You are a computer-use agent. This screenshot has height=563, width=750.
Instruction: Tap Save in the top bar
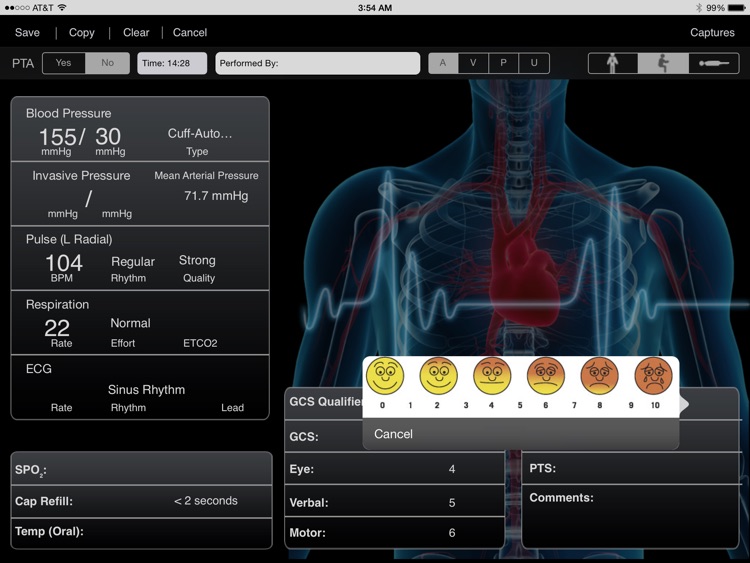click(27, 33)
